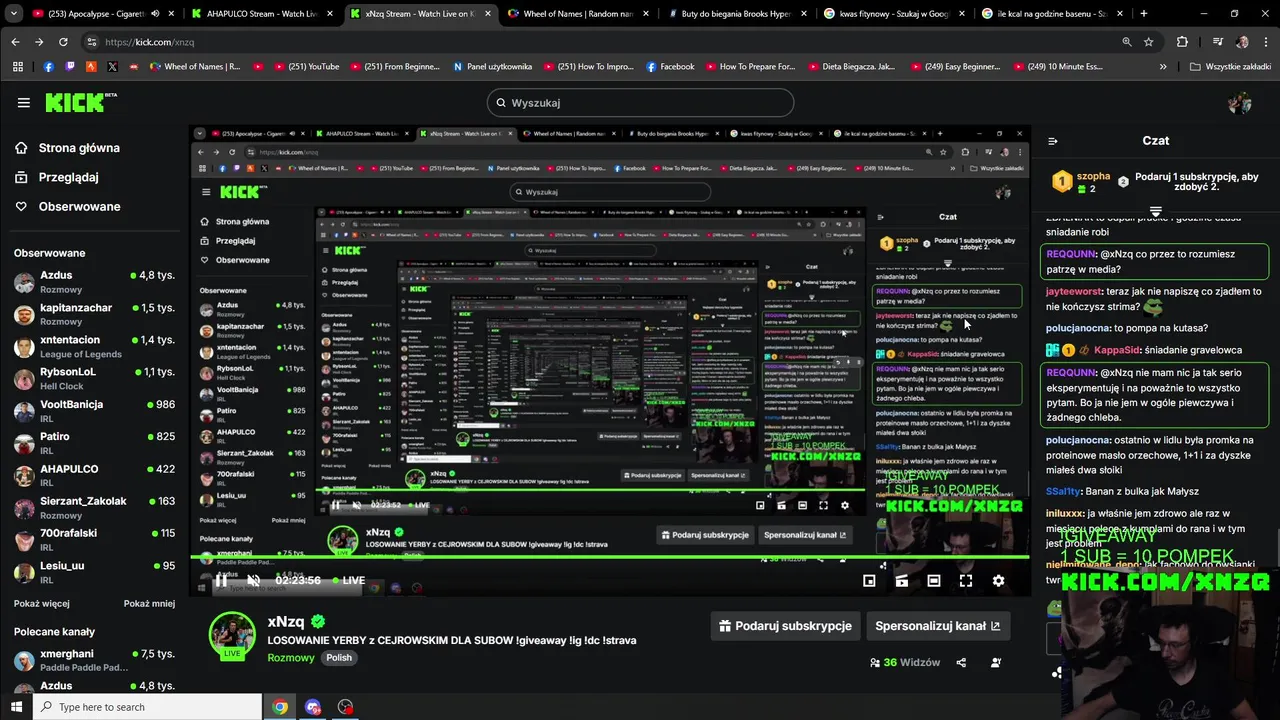Click Windows Type here to search box
This screenshot has width=1280, height=720.
(x=146, y=707)
